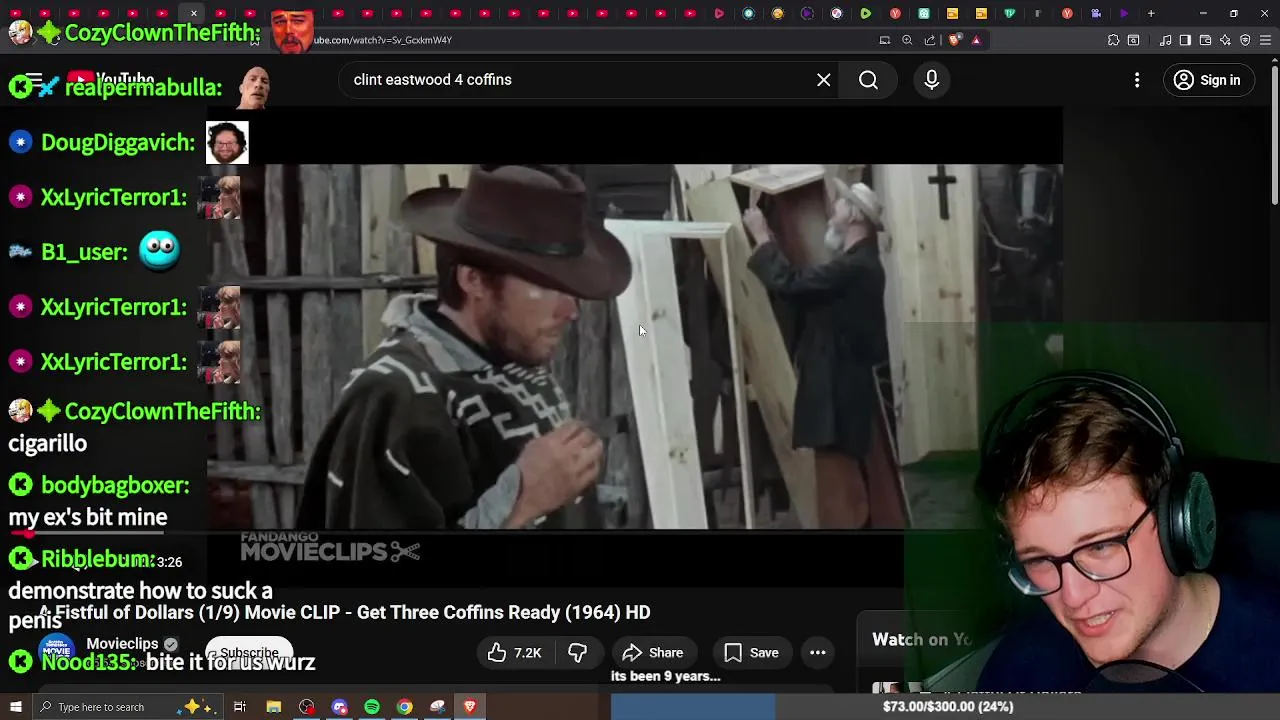
Task: Click realpermabulla username in chat
Action: coord(143,87)
